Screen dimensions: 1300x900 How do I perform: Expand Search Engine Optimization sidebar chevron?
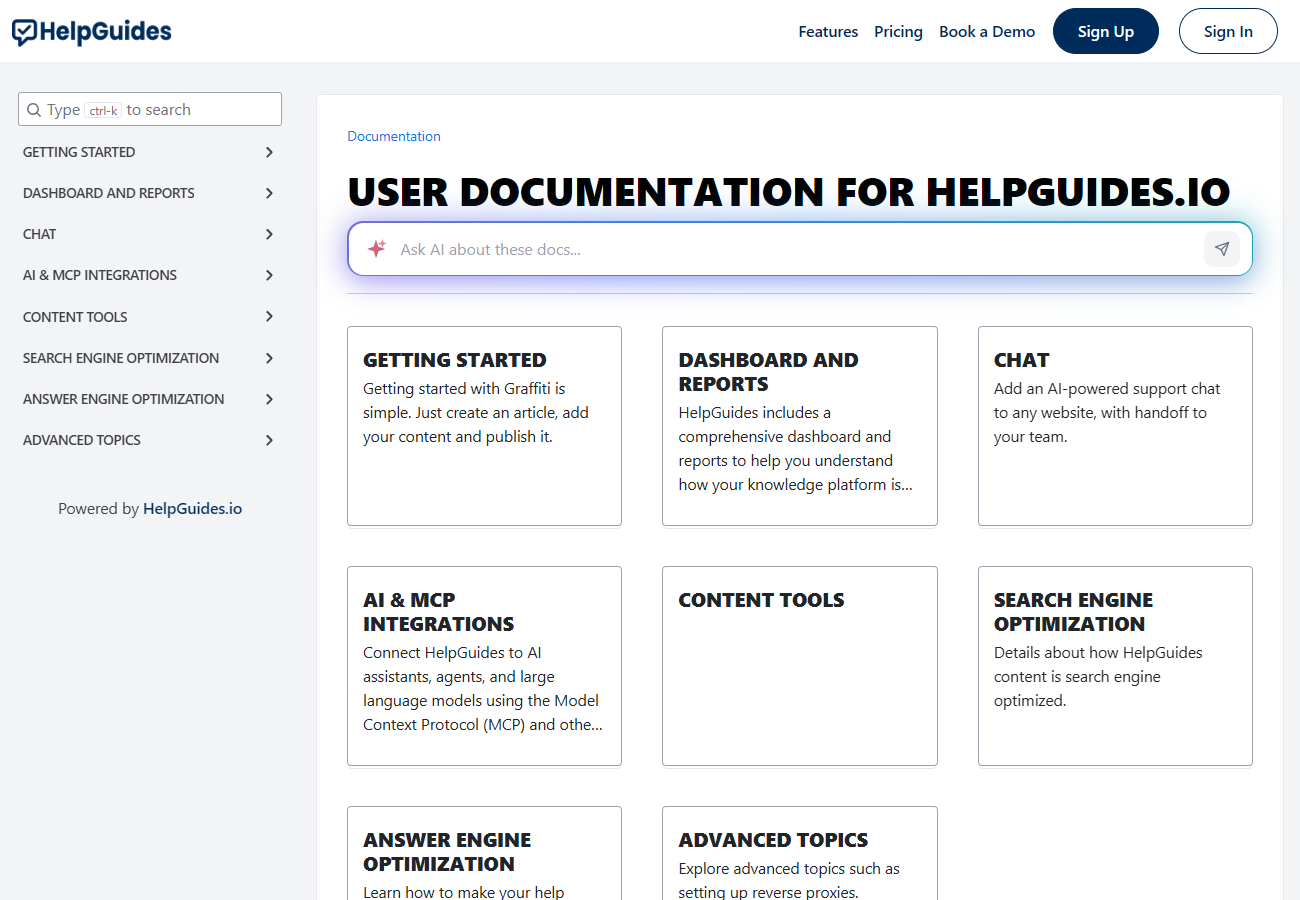click(269, 358)
